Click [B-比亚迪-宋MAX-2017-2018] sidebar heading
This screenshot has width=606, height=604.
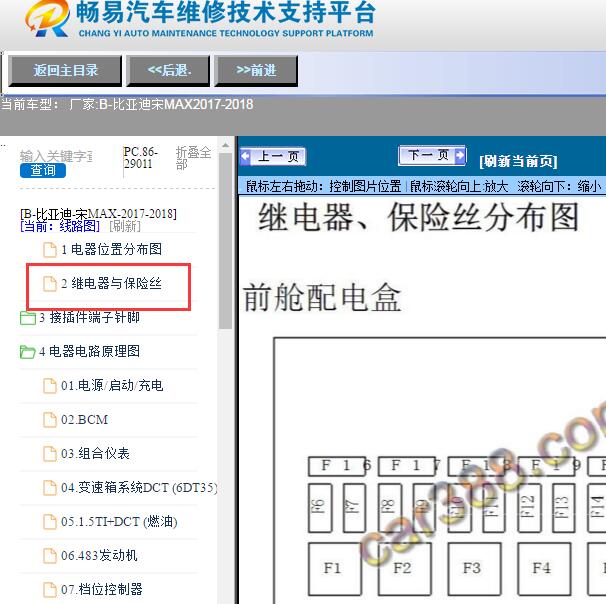pos(99,214)
